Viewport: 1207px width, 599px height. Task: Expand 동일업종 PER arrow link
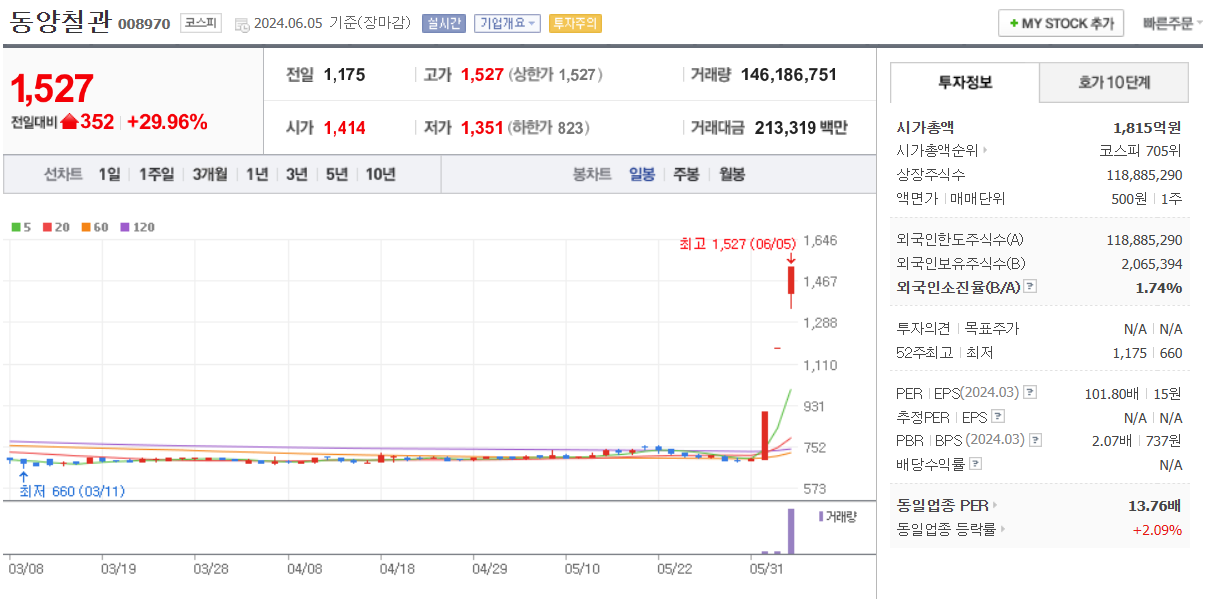click(994, 506)
